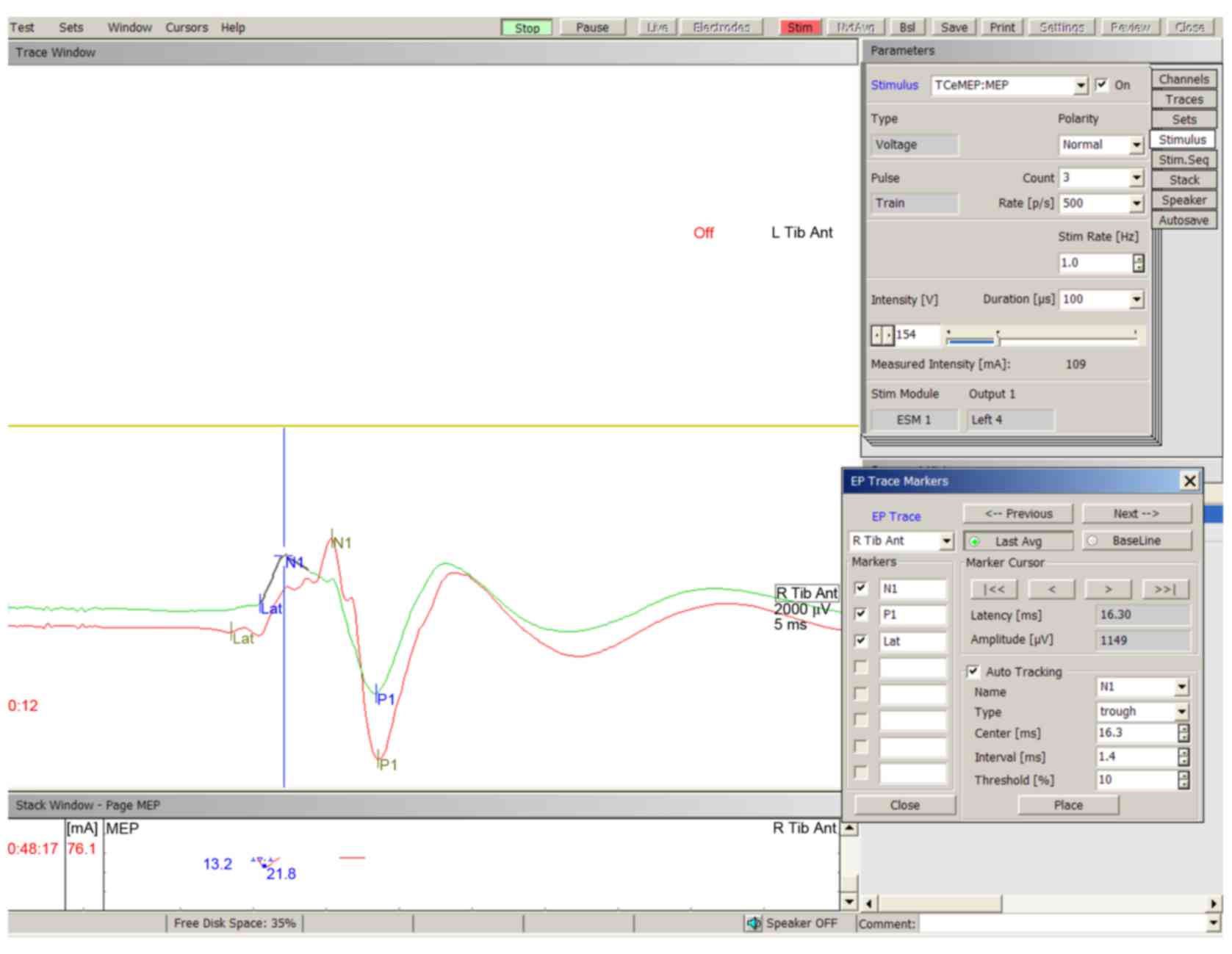The width and height of the screenshot is (1232, 954).
Task: Open the Stimulus type TCeMEP:MEP dropdown
Action: (x=1081, y=86)
